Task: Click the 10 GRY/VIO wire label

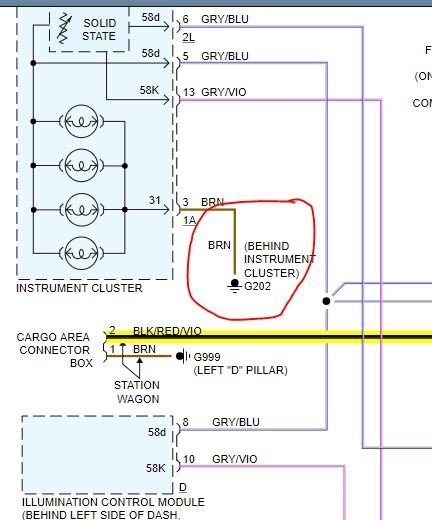Action: coord(220,459)
